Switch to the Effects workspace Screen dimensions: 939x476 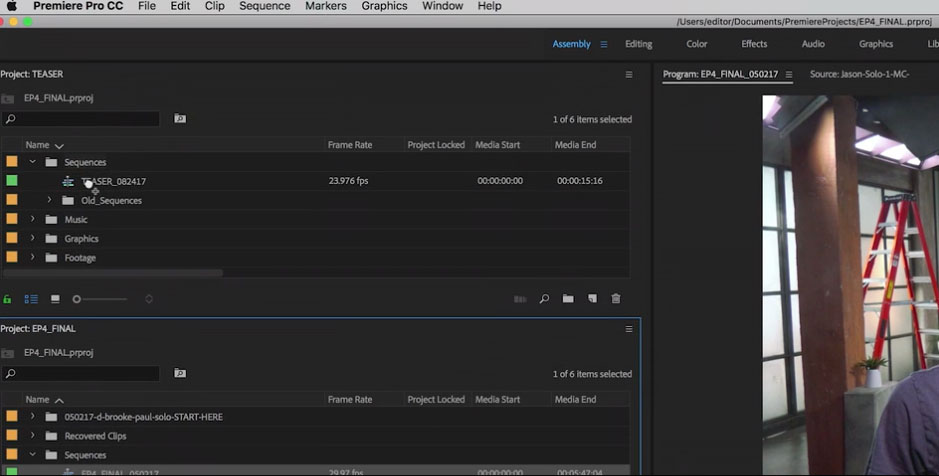(x=754, y=44)
